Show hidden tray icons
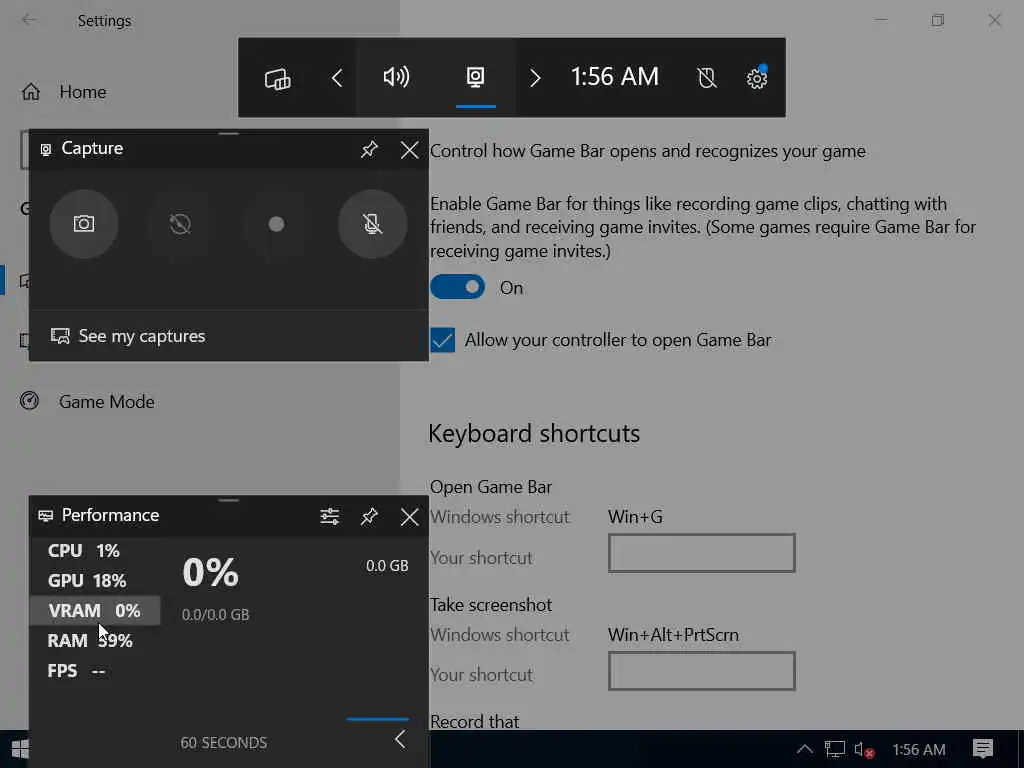This screenshot has width=1024, height=768. click(805, 749)
